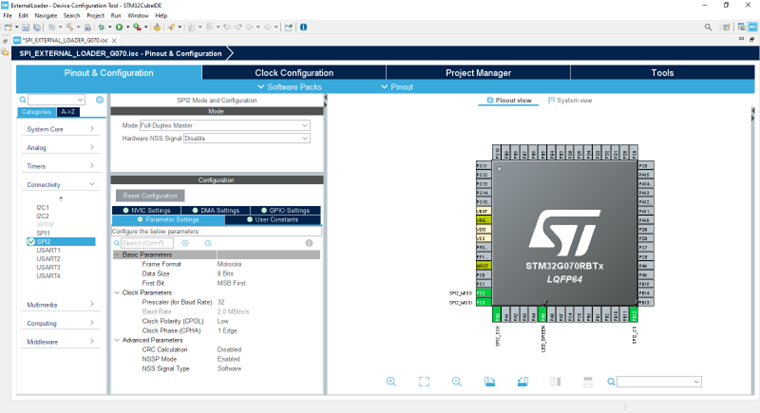Select the Categories view toggle
This screenshot has height=413, width=760.
pos(37,112)
